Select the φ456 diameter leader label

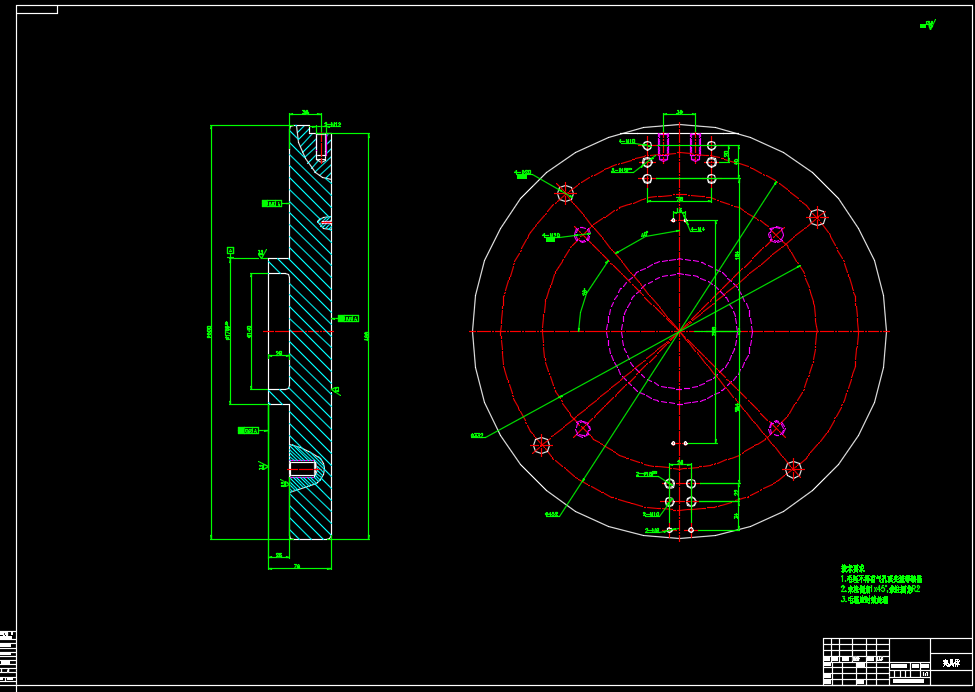point(551,514)
